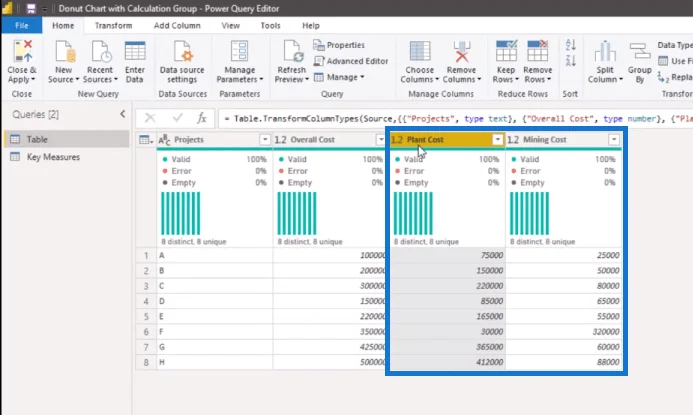The height and width of the screenshot is (415, 693).
Task: Confirm formula with checkmark icon
Action: (x=178, y=118)
